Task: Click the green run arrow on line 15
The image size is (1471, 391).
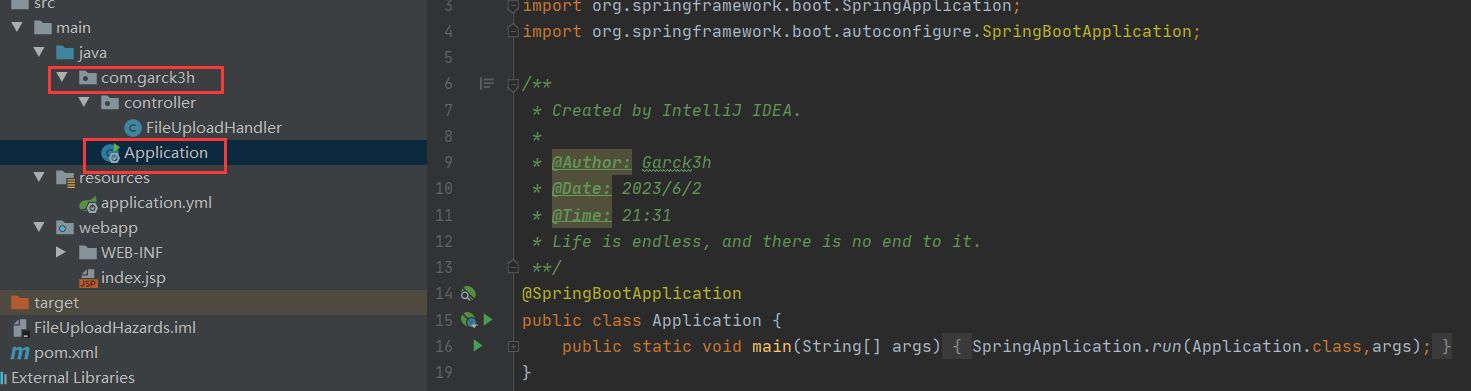Action: point(488,320)
